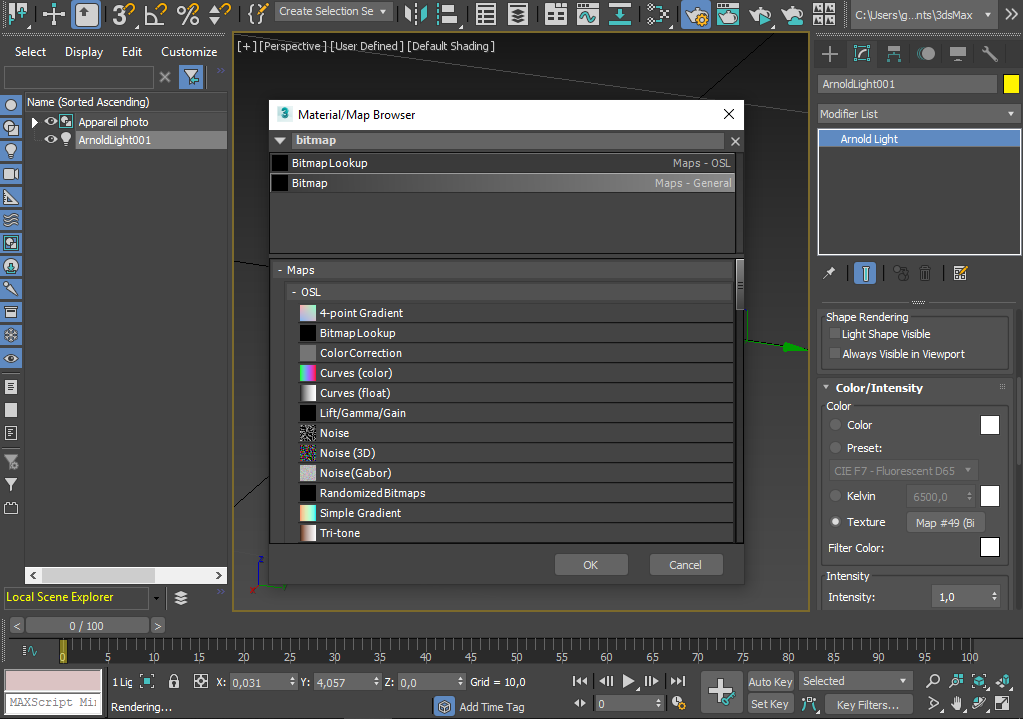1023x719 pixels.
Task: Toggle the 3D Snaps tool
Action: pyautogui.click(x=123, y=14)
